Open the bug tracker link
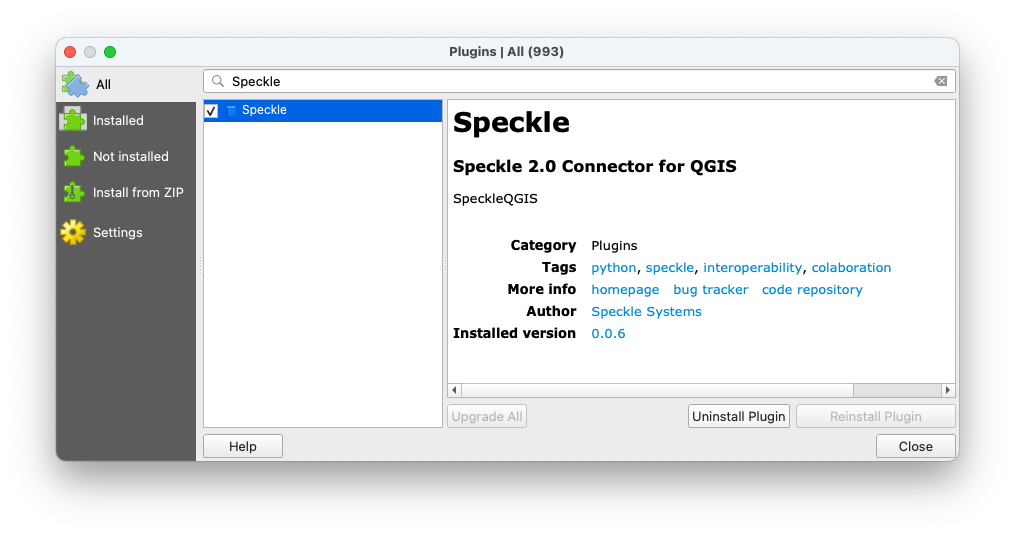 coord(711,290)
